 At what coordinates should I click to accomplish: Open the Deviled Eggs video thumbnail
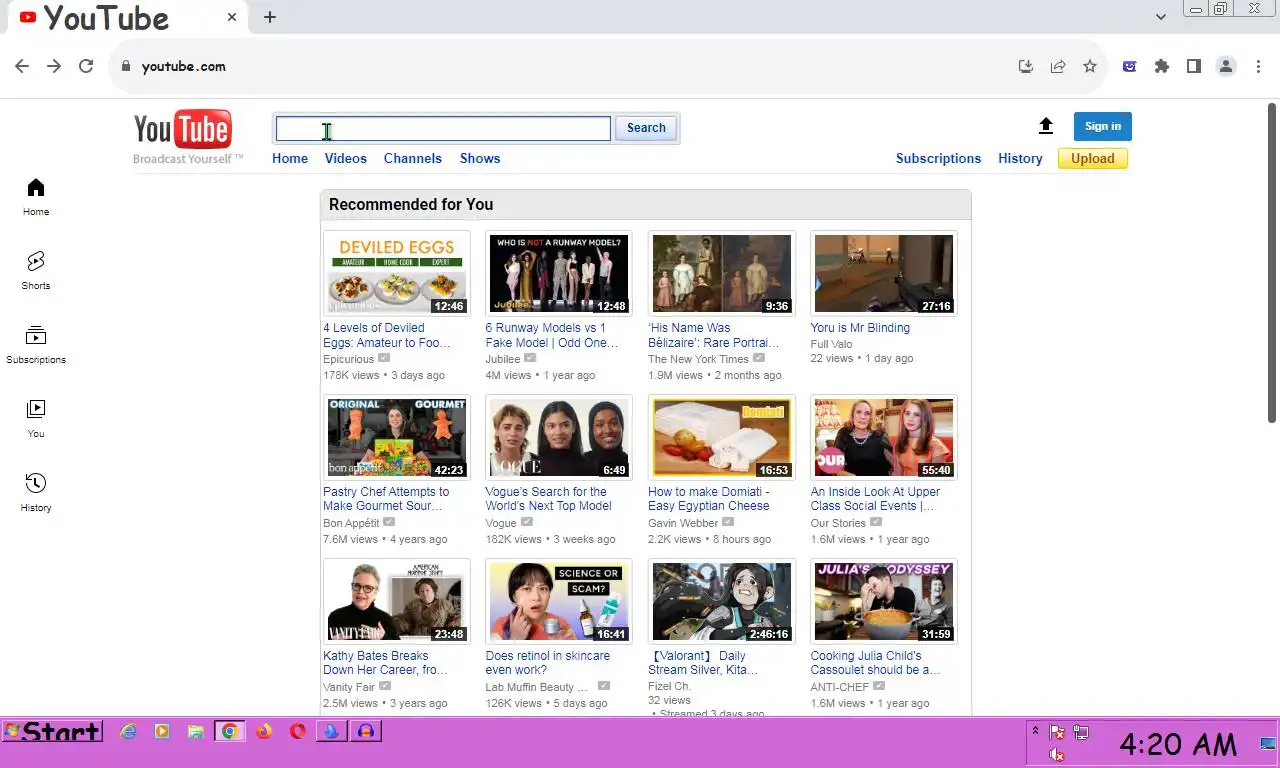397,274
